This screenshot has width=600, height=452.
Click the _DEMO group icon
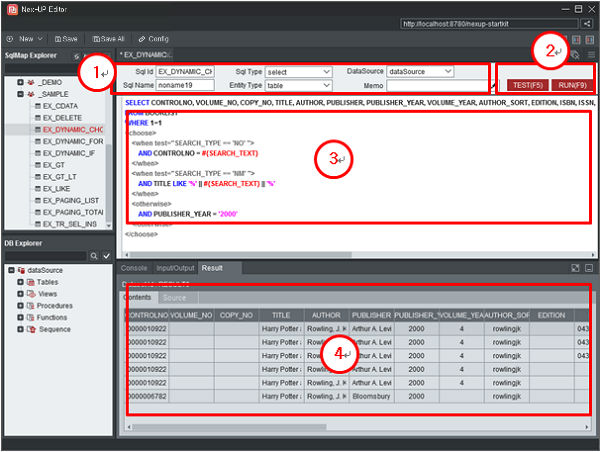(x=31, y=82)
